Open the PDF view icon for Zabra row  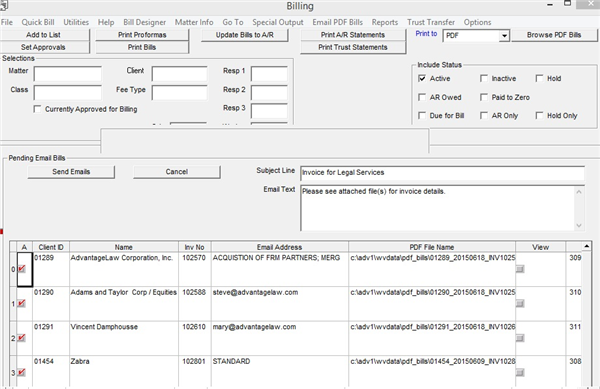pyautogui.click(x=520, y=373)
